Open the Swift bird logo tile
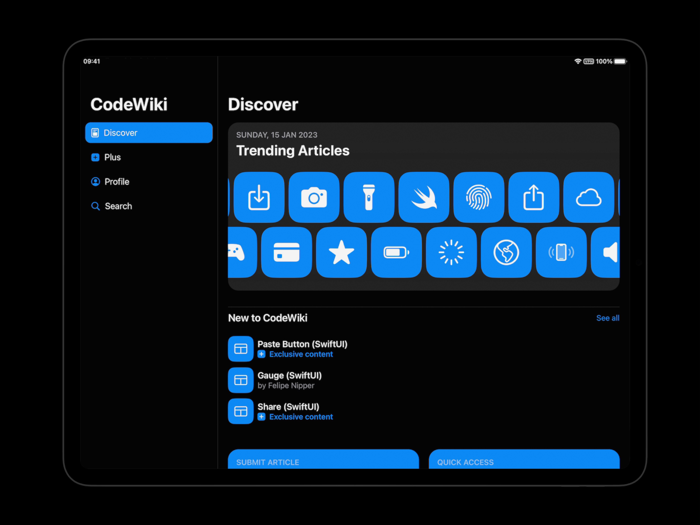Viewport: 700px width, 525px height. tap(424, 197)
